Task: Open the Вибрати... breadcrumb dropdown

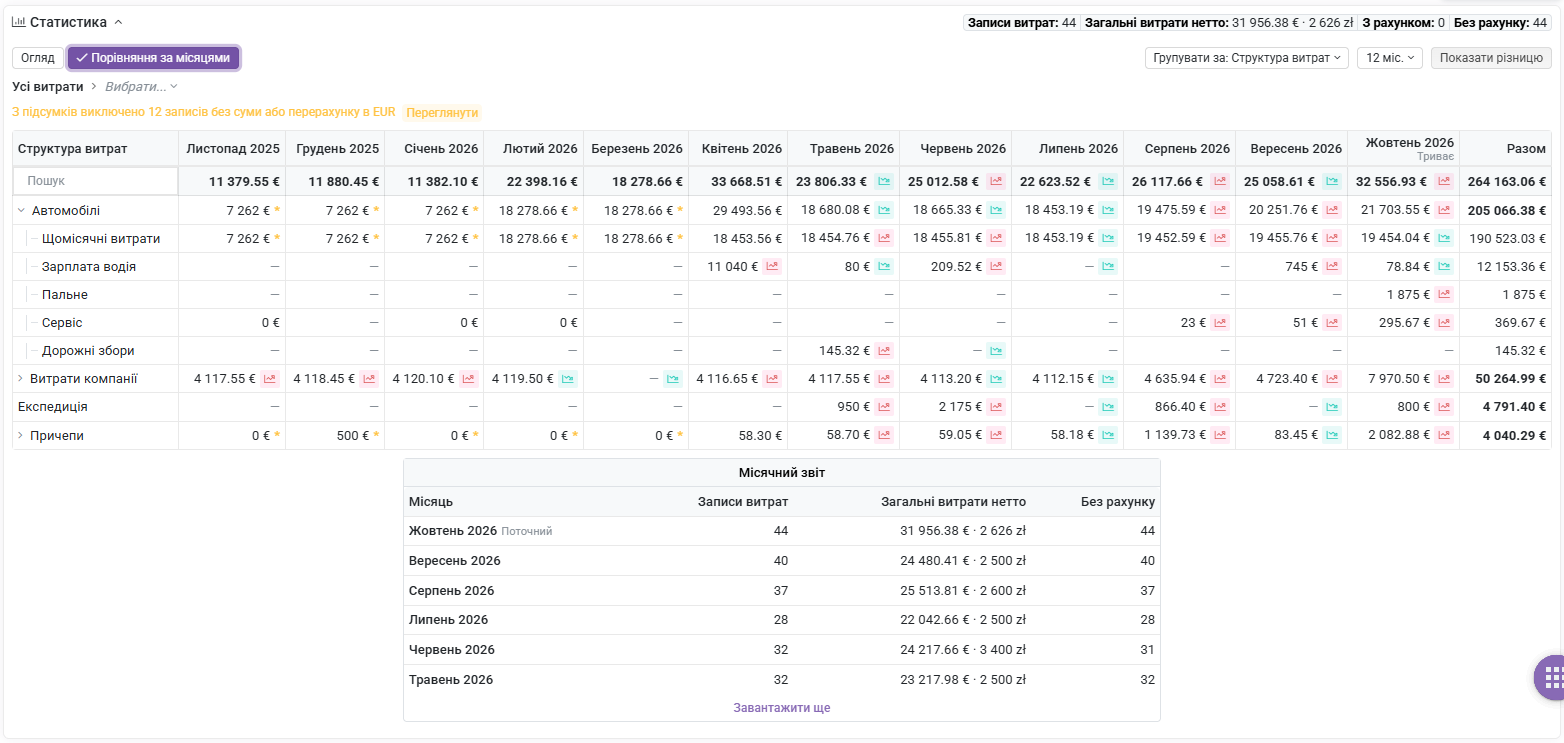Action: pos(141,87)
